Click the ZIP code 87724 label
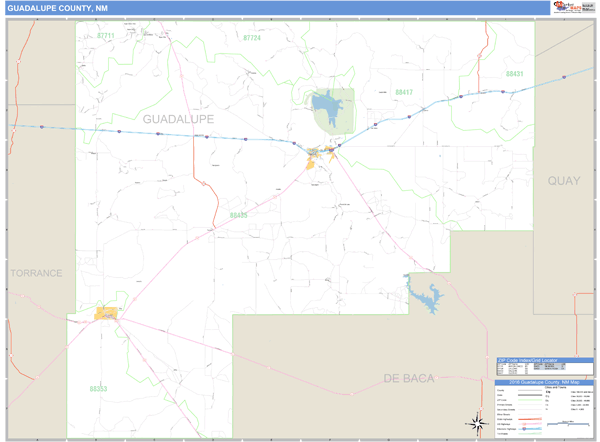 click(x=251, y=37)
